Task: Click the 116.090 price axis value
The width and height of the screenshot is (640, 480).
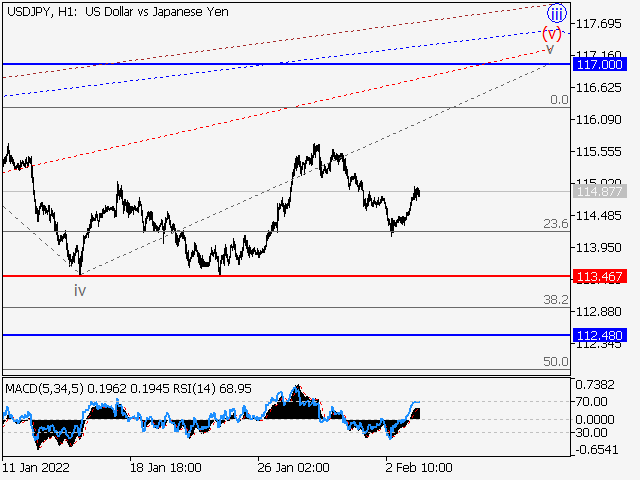Action: click(598, 120)
